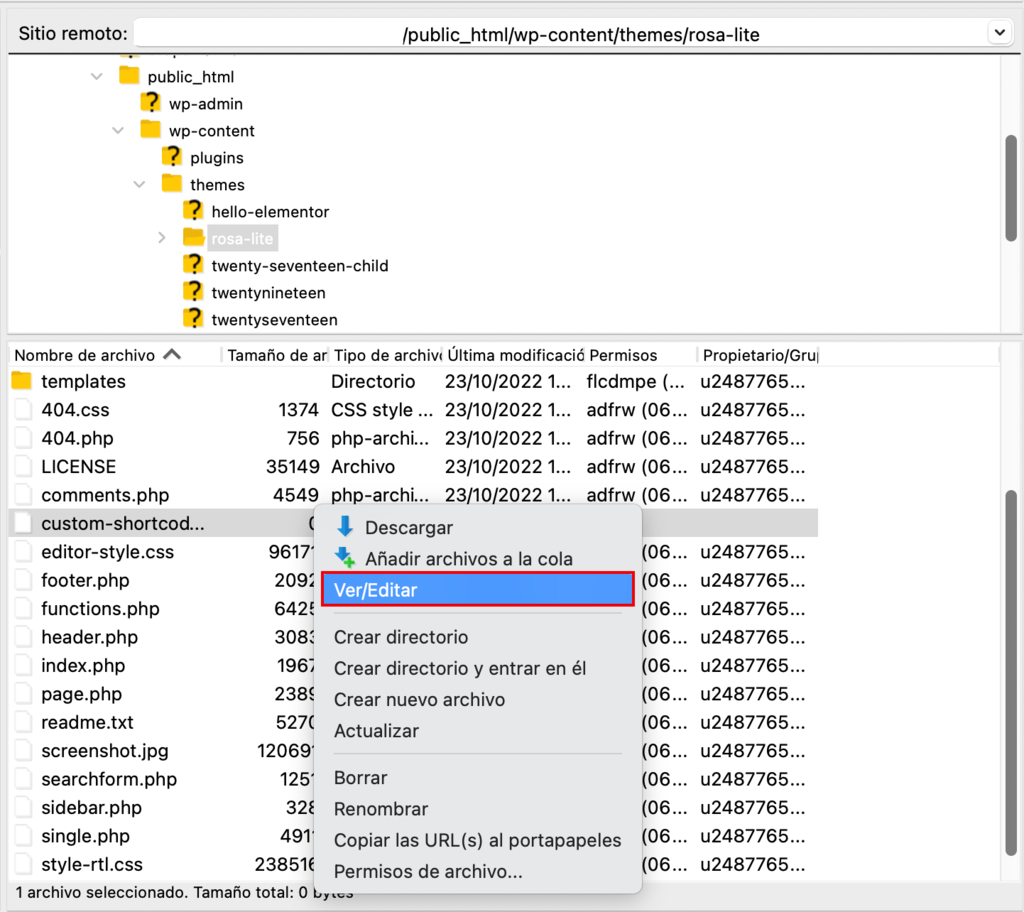Open the Sitio remoto dropdown arrow
The height and width of the screenshot is (912, 1024).
point(998,32)
